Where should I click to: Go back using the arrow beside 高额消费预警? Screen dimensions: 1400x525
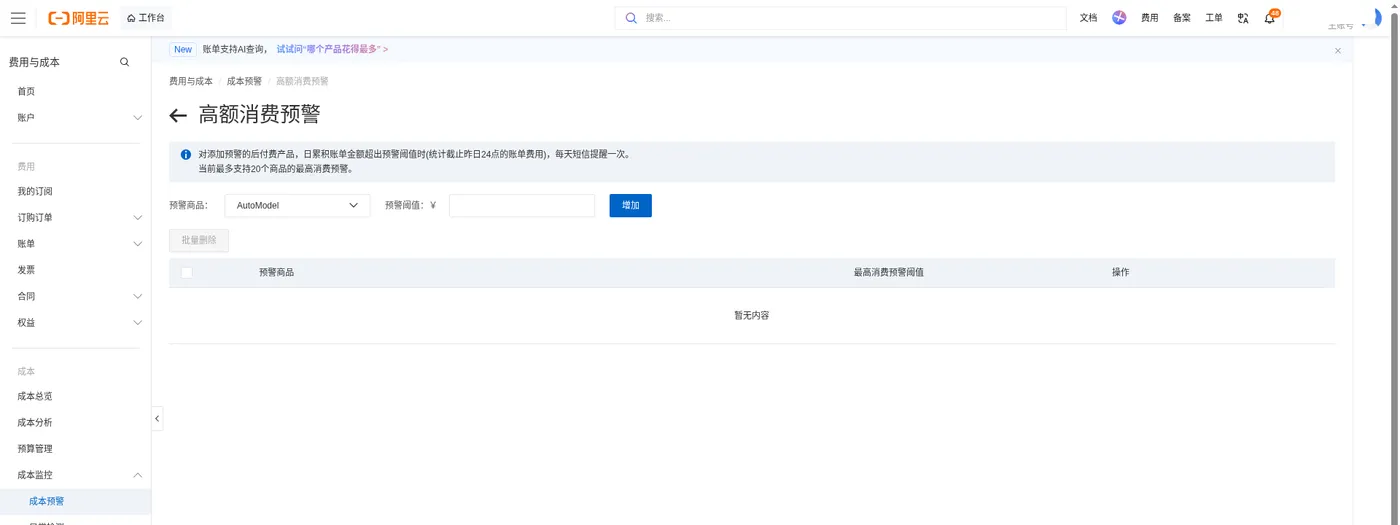(178, 115)
